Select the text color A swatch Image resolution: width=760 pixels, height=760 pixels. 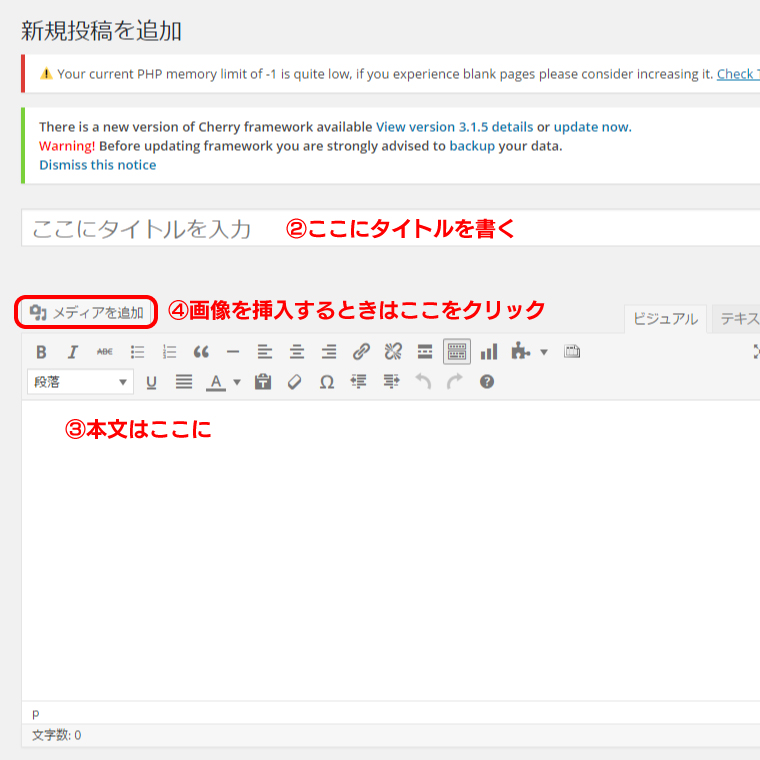(x=215, y=382)
